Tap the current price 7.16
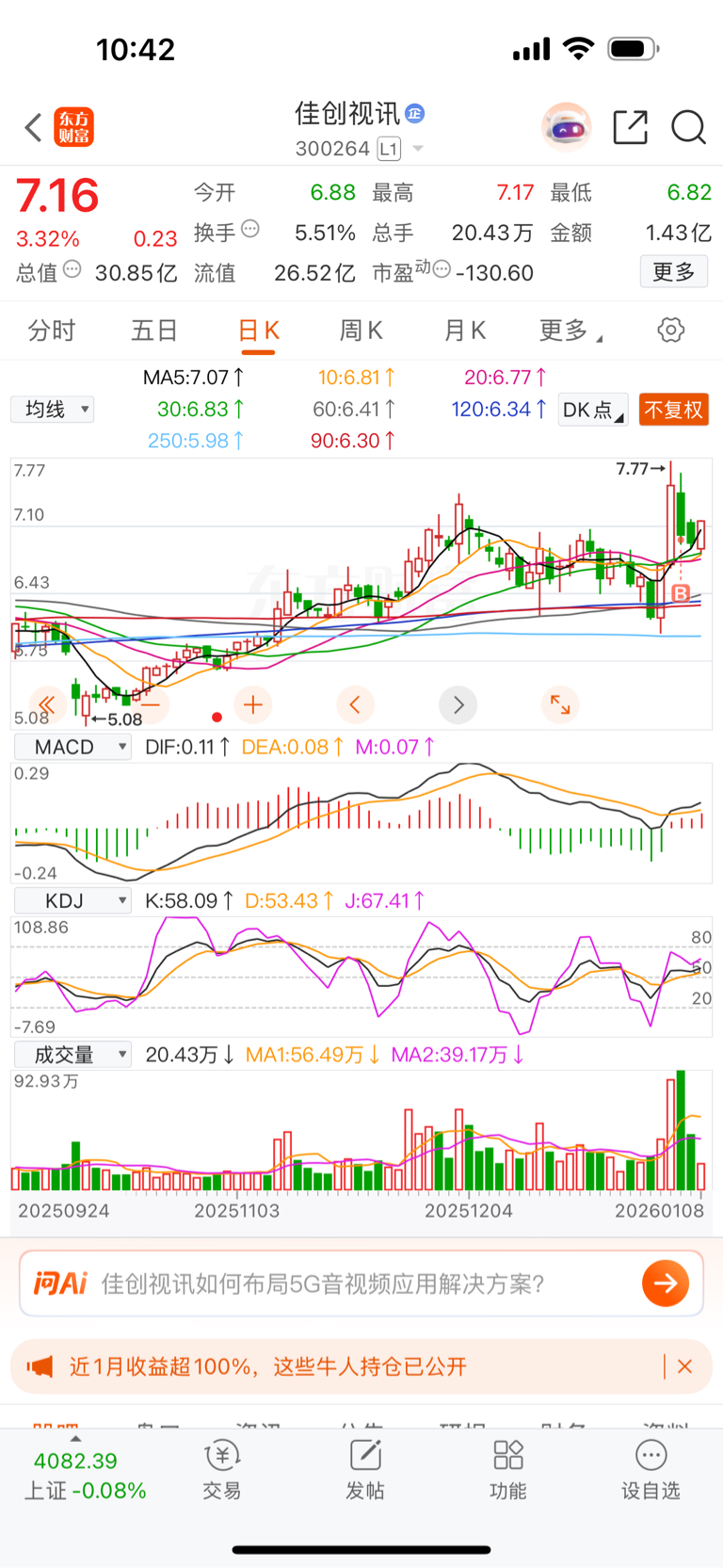This screenshot has height=1568, width=723. (57, 196)
